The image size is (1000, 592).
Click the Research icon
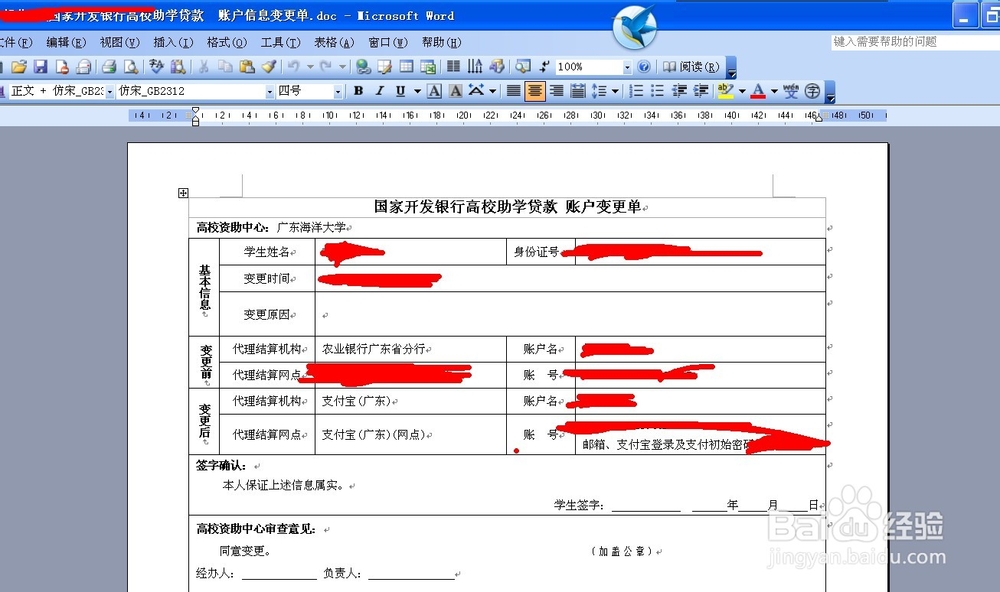click(x=178, y=66)
